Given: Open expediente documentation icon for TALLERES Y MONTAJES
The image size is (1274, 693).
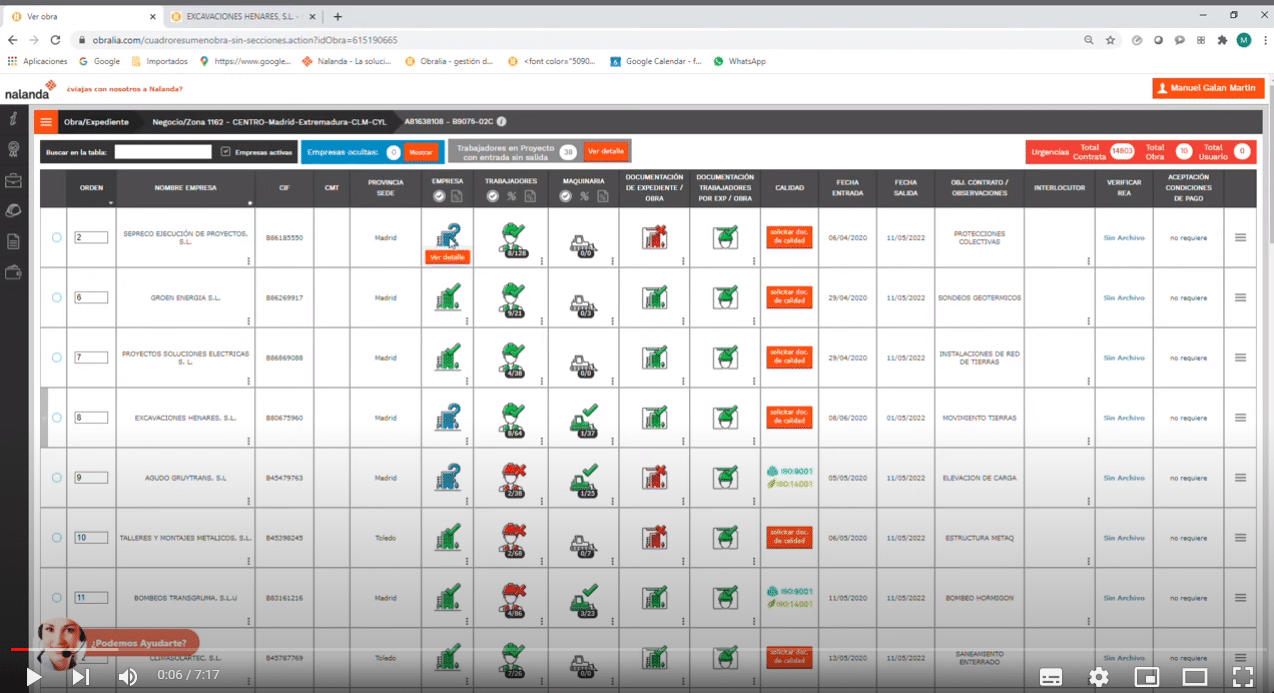Looking at the screenshot, I should pyautogui.click(x=654, y=537).
